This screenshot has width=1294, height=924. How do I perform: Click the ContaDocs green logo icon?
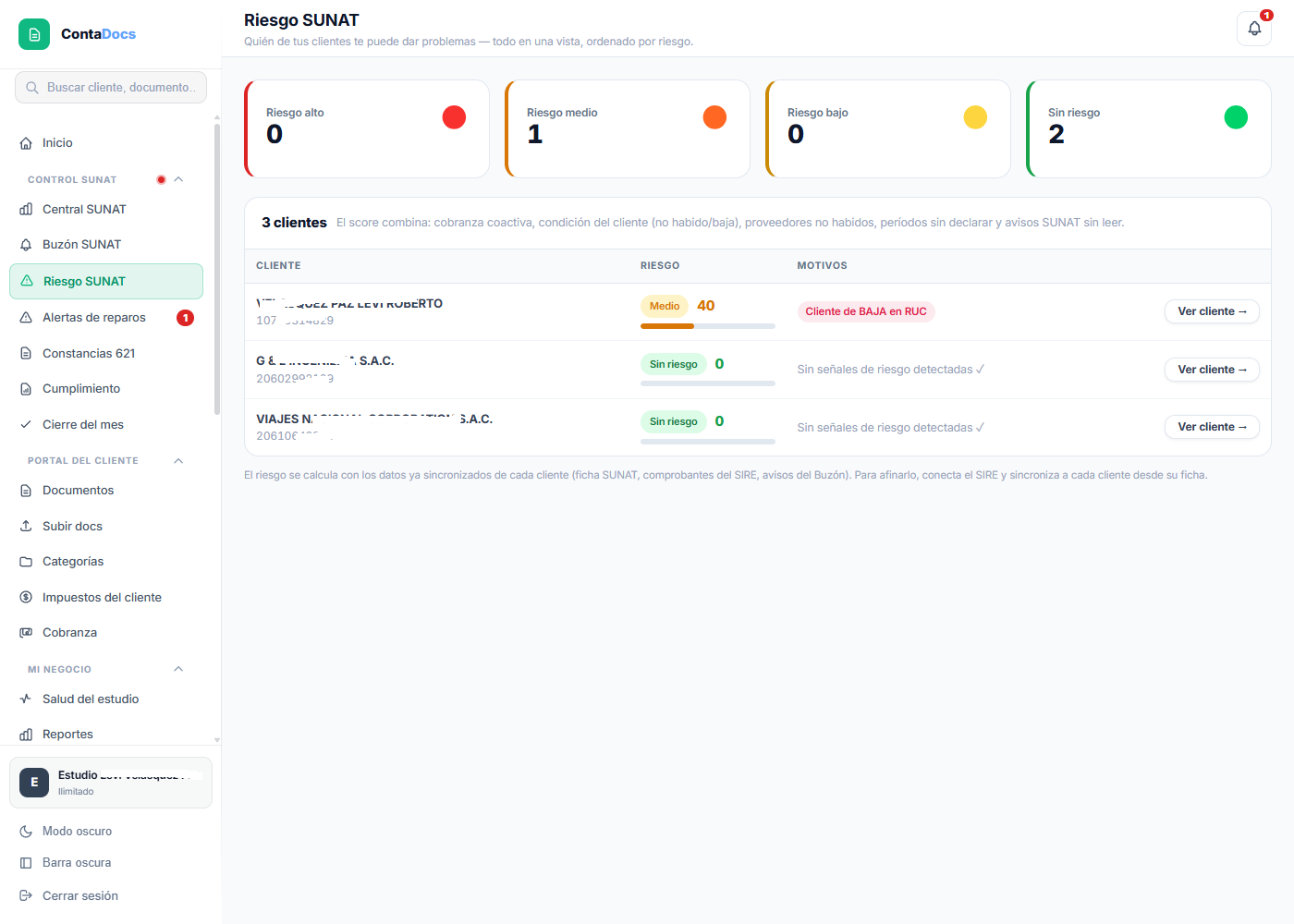click(x=34, y=34)
